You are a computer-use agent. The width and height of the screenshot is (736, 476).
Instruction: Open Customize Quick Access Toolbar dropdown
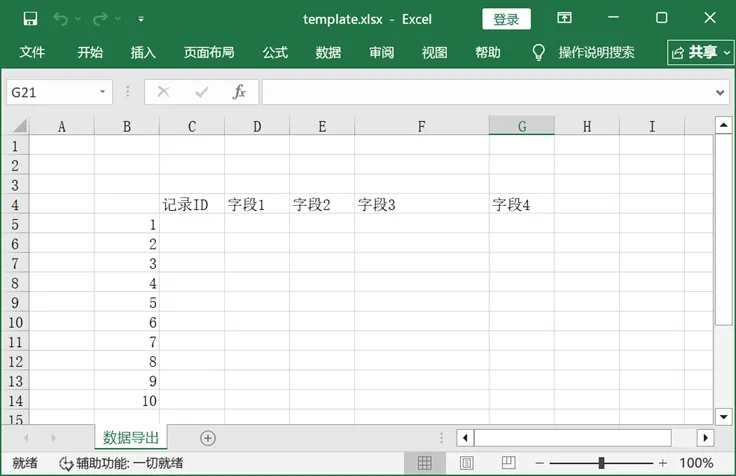click(141, 19)
